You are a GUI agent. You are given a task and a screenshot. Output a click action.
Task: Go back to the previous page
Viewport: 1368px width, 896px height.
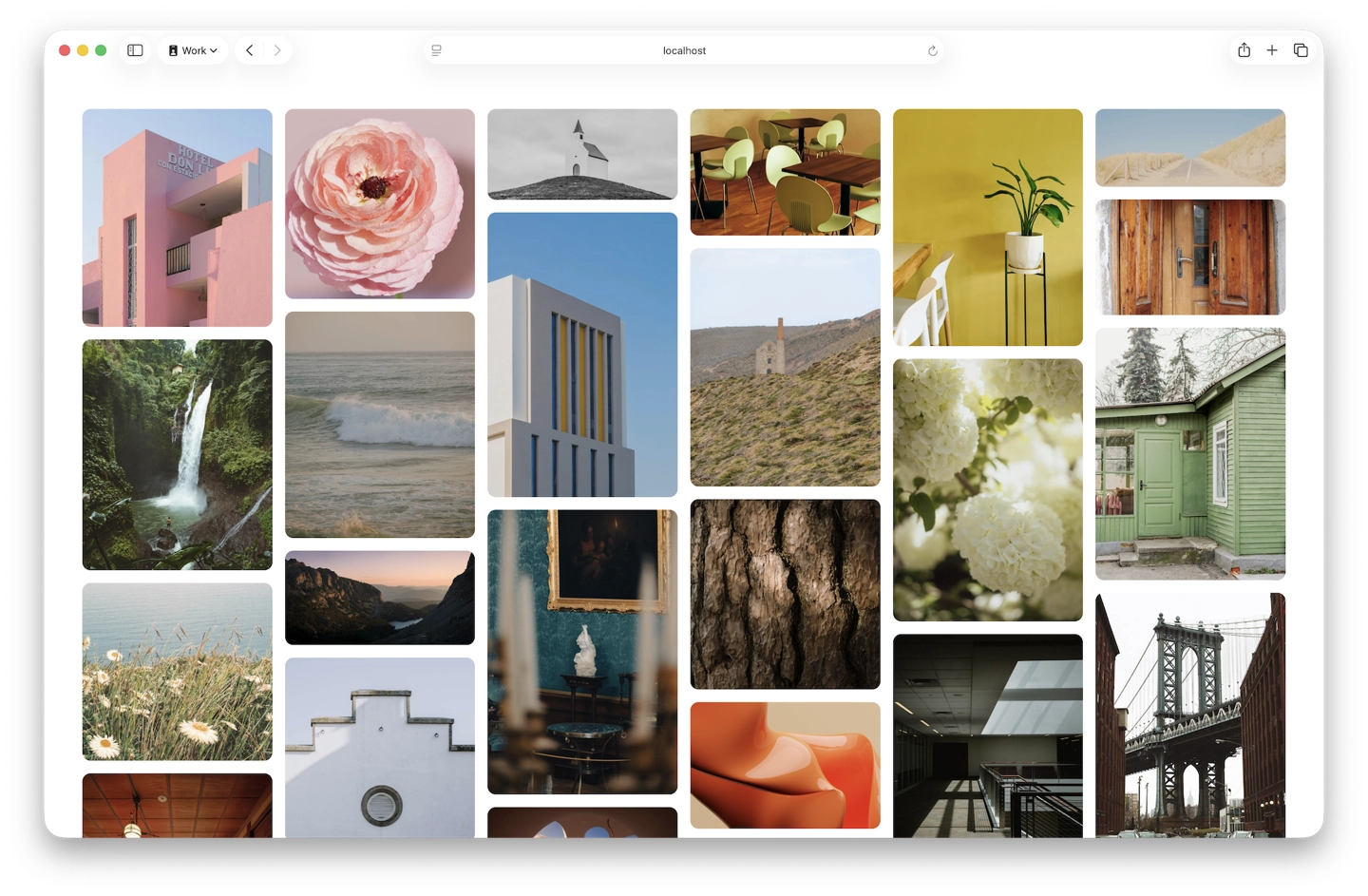pos(249,50)
